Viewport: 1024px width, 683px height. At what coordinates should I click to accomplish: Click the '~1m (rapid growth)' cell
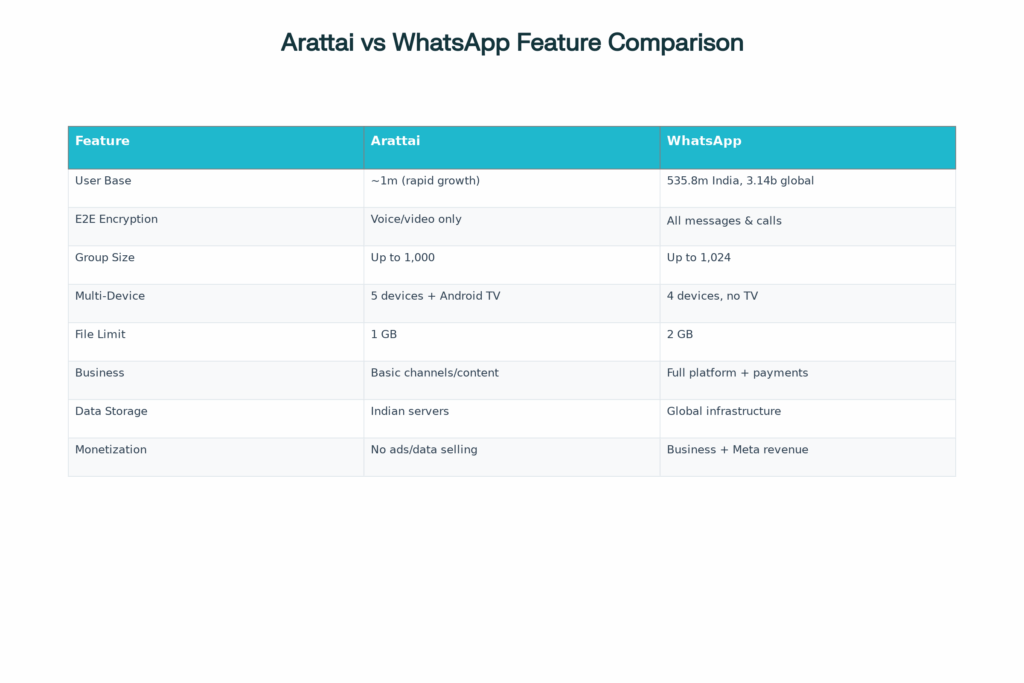point(425,181)
